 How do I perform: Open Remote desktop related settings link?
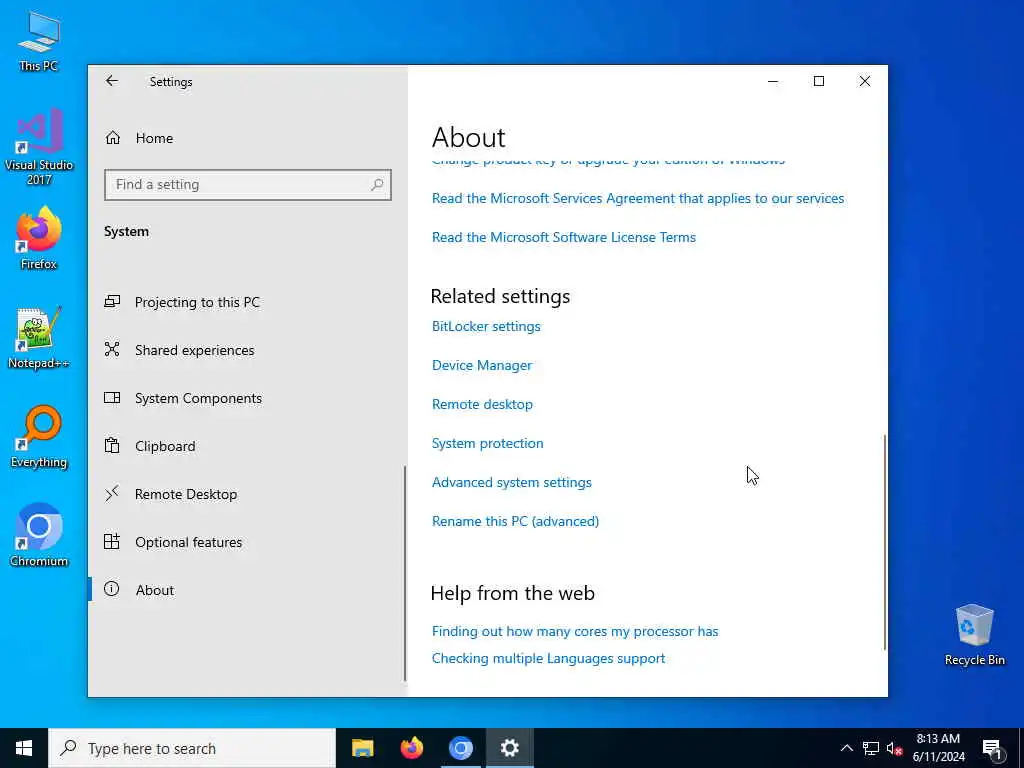point(482,404)
